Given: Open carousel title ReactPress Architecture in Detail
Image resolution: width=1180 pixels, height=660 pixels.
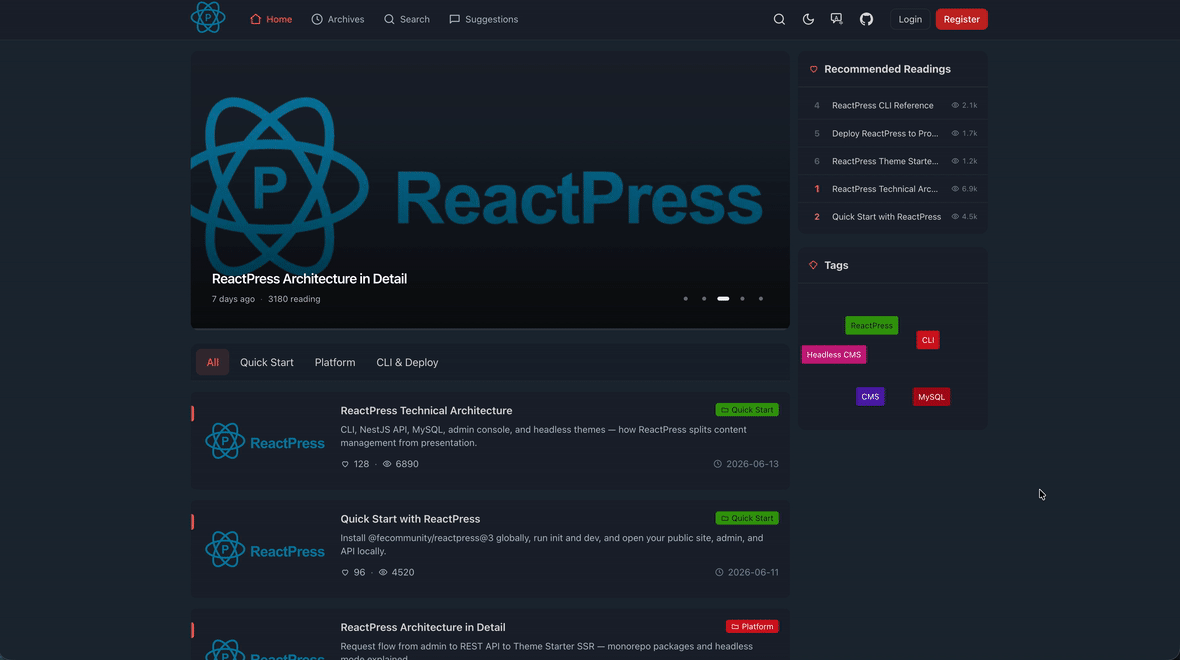Looking at the screenshot, I should (309, 278).
